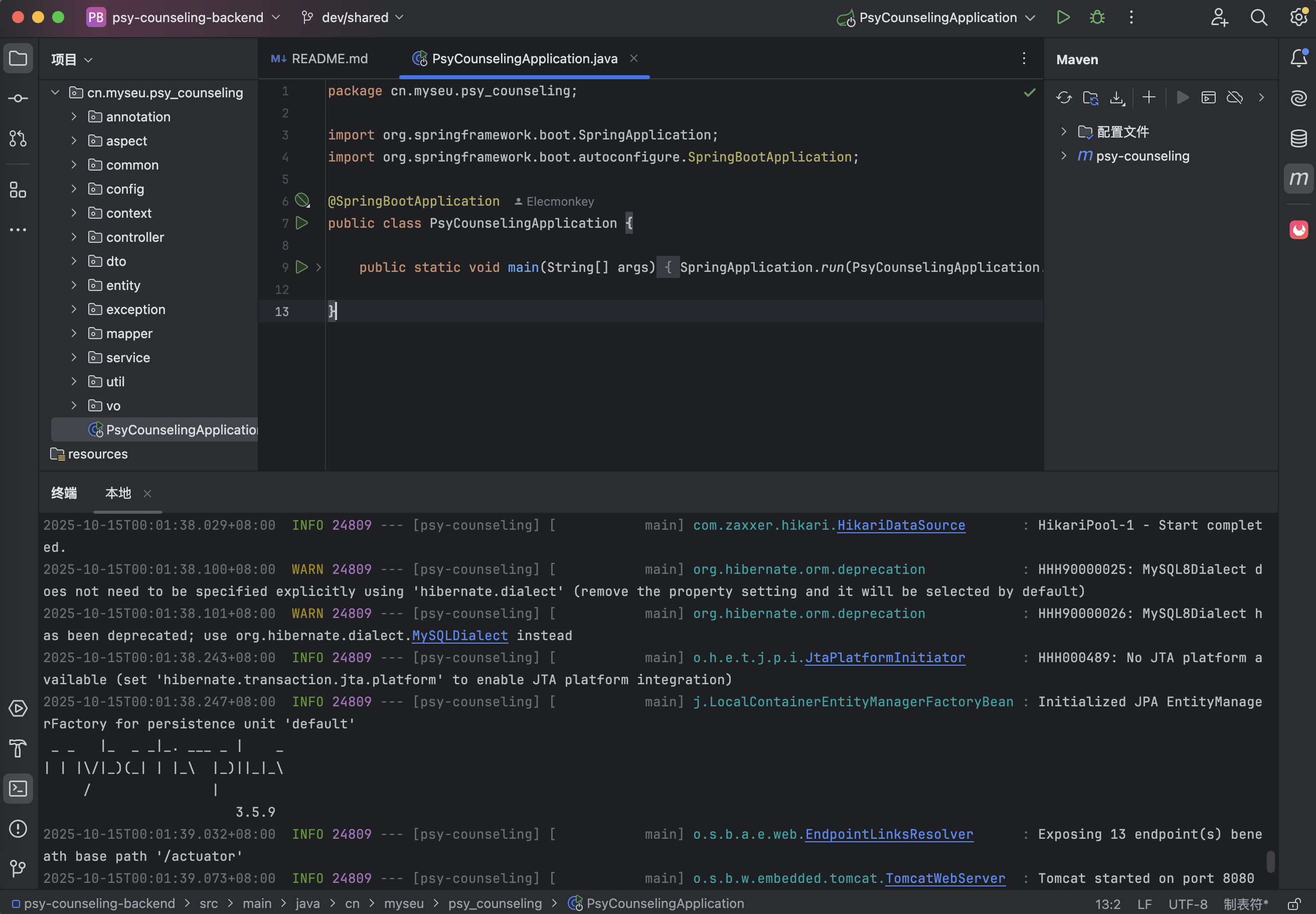Reload all Maven projects icon
The width and height of the screenshot is (1316, 914).
(x=1064, y=97)
